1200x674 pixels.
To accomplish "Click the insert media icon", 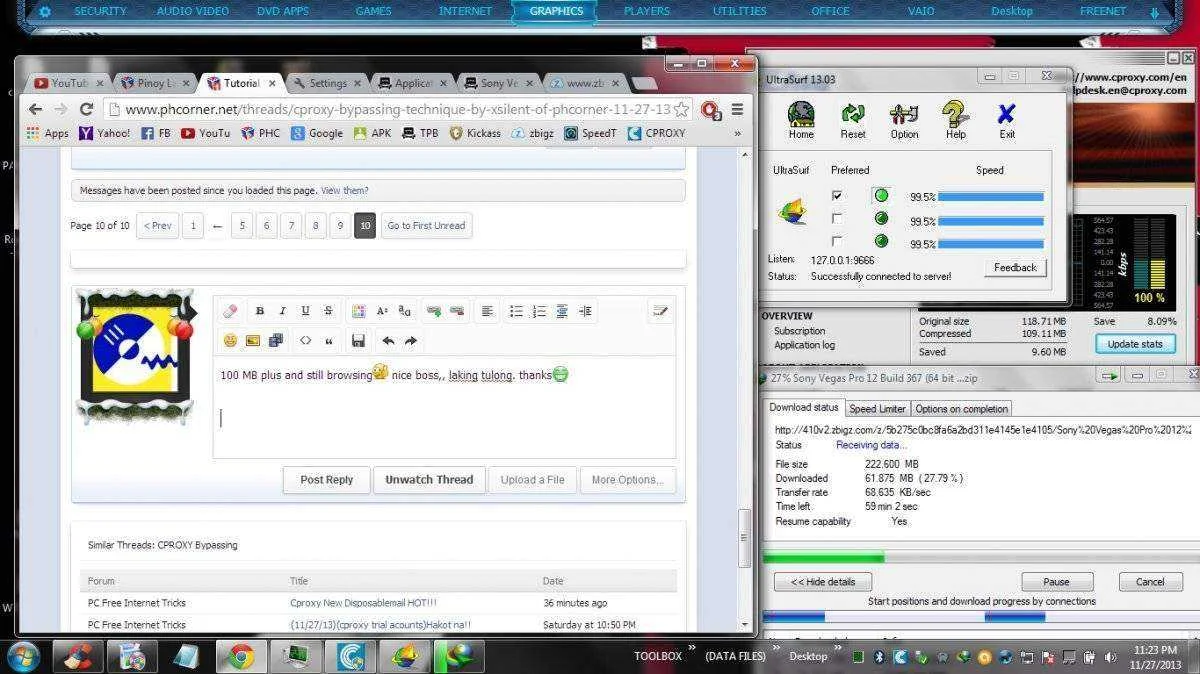I will (276, 340).
